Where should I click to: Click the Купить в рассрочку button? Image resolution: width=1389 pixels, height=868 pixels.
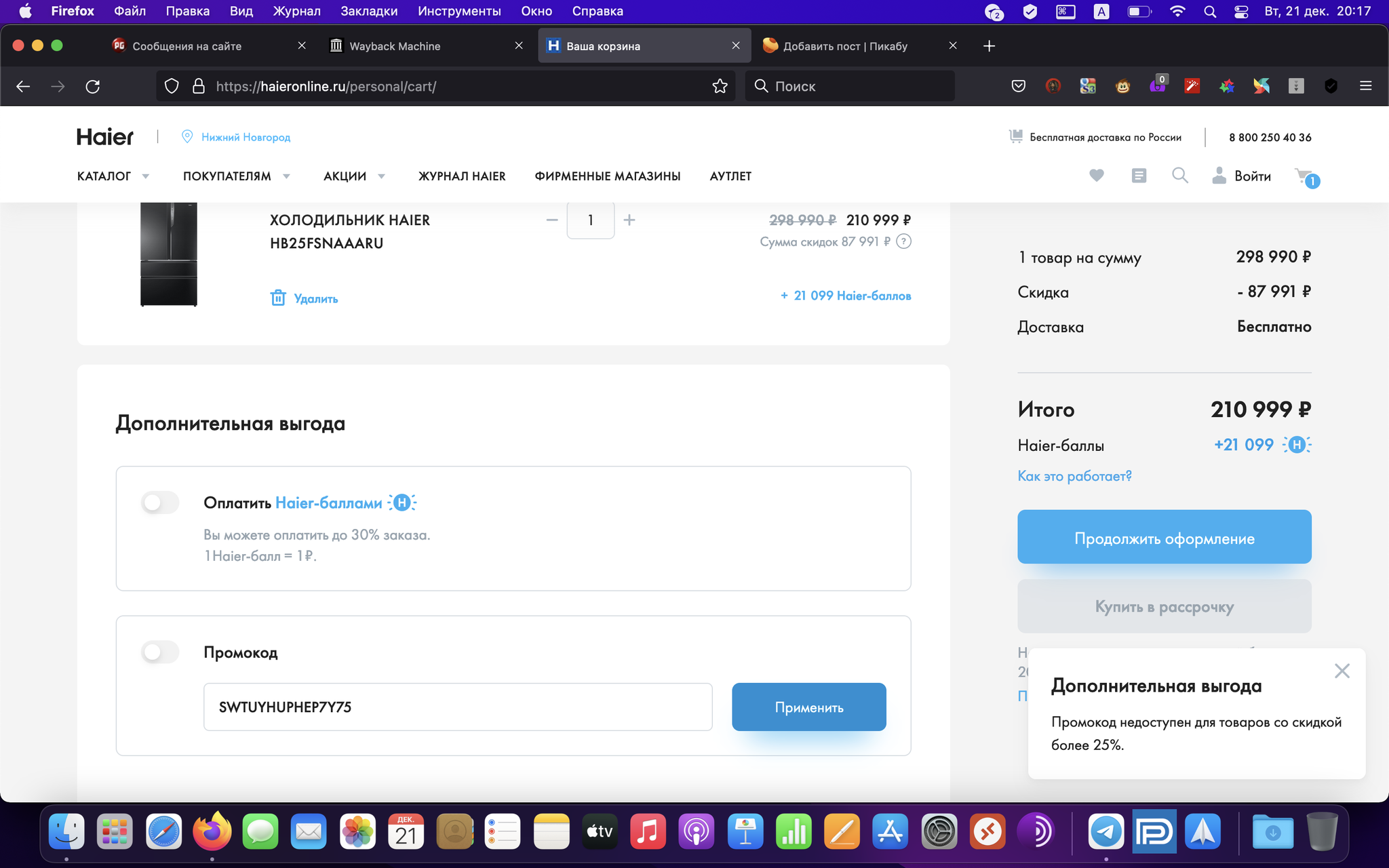[1164, 606]
